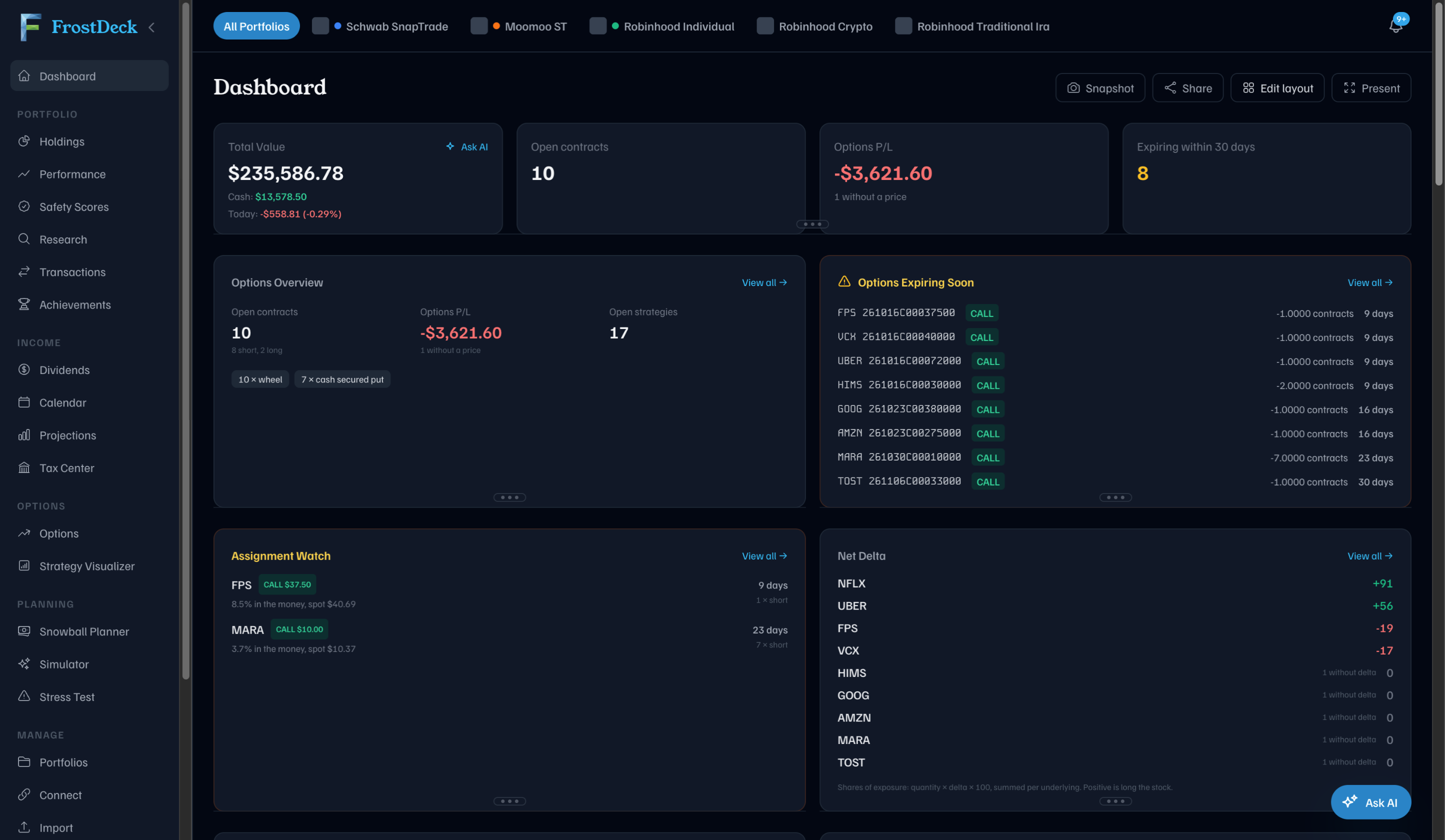Click the sidebar vertical scrollbar
Image resolution: width=1445 pixels, height=840 pixels.
[x=186, y=341]
